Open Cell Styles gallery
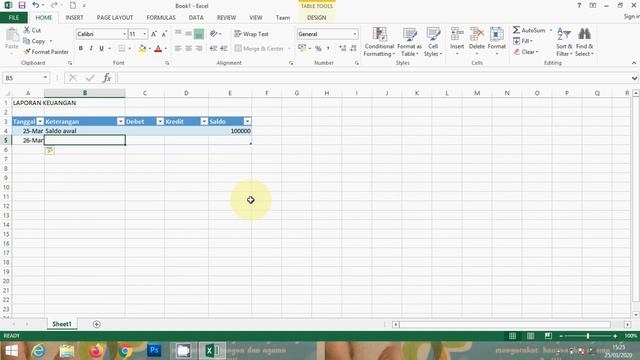The image size is (640, 360). [x=433, y=42]
